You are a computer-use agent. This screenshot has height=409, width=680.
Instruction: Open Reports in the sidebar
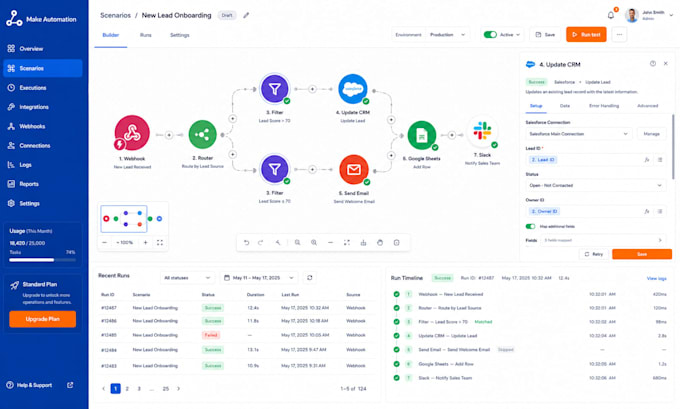pyautogui.click(x=42, y=184)
